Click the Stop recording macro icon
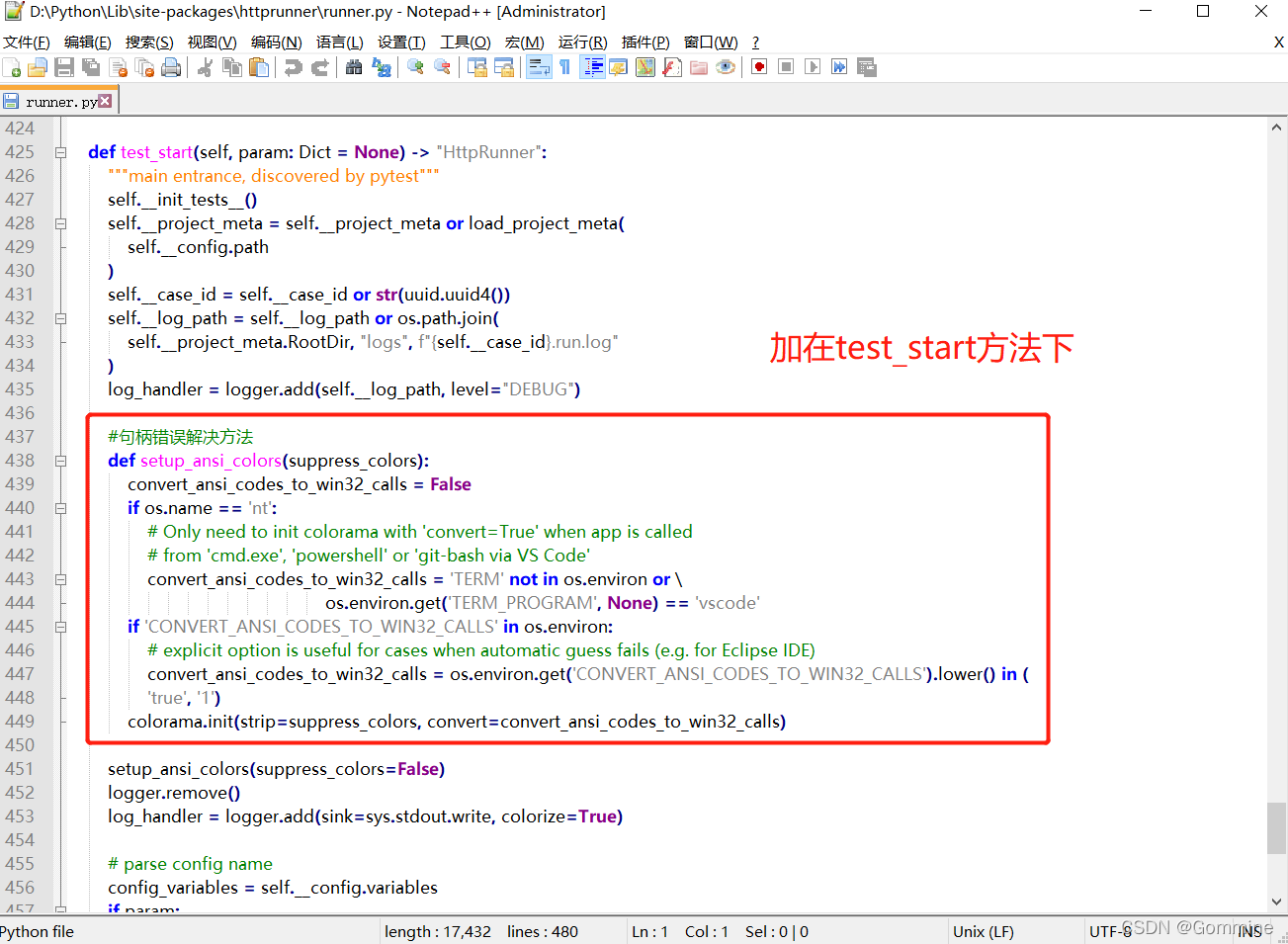The image size is (1288, 944). 786,67
